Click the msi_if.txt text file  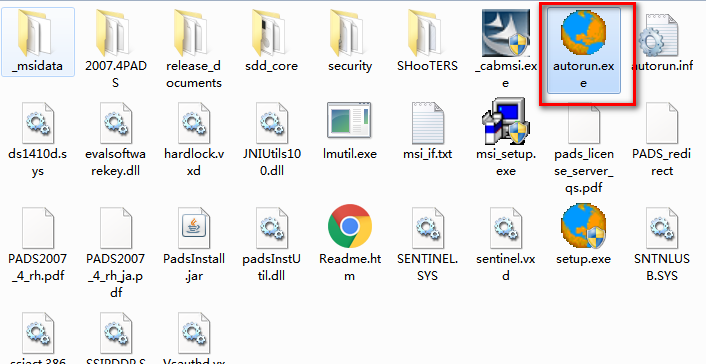click(427, 132)
